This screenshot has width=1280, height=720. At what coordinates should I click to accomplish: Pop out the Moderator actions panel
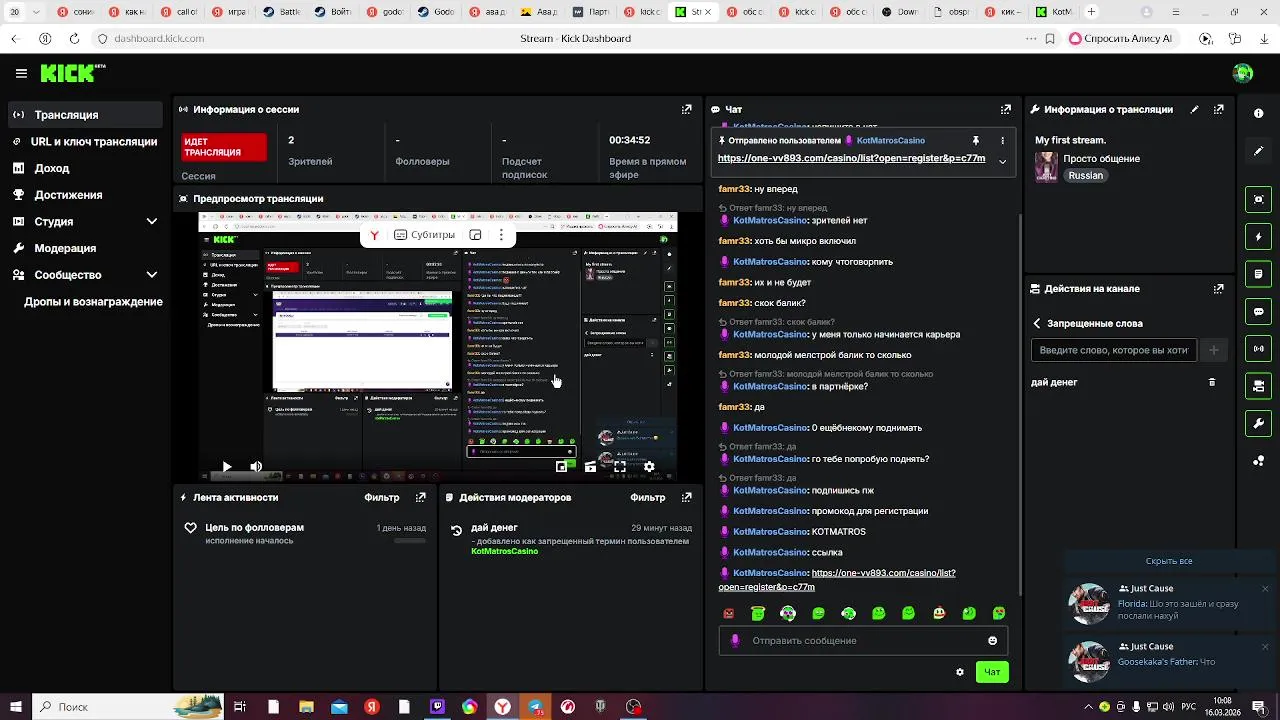686,497
